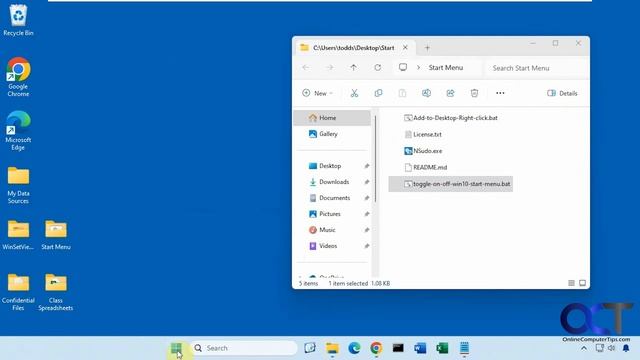Select the README.md file
This screenshot has width=640, height=360.
pos(425,167)
